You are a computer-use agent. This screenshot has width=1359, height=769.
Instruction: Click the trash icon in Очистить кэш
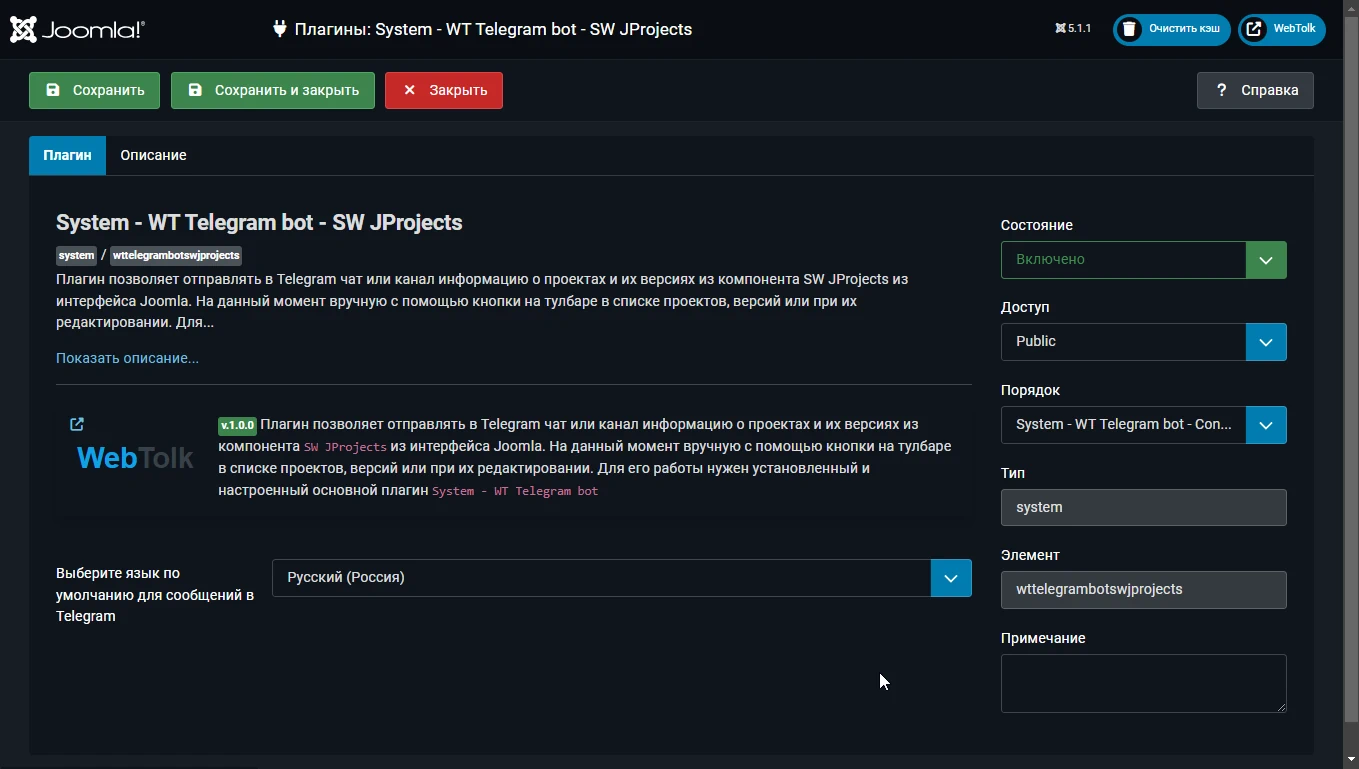[1130, 29]
